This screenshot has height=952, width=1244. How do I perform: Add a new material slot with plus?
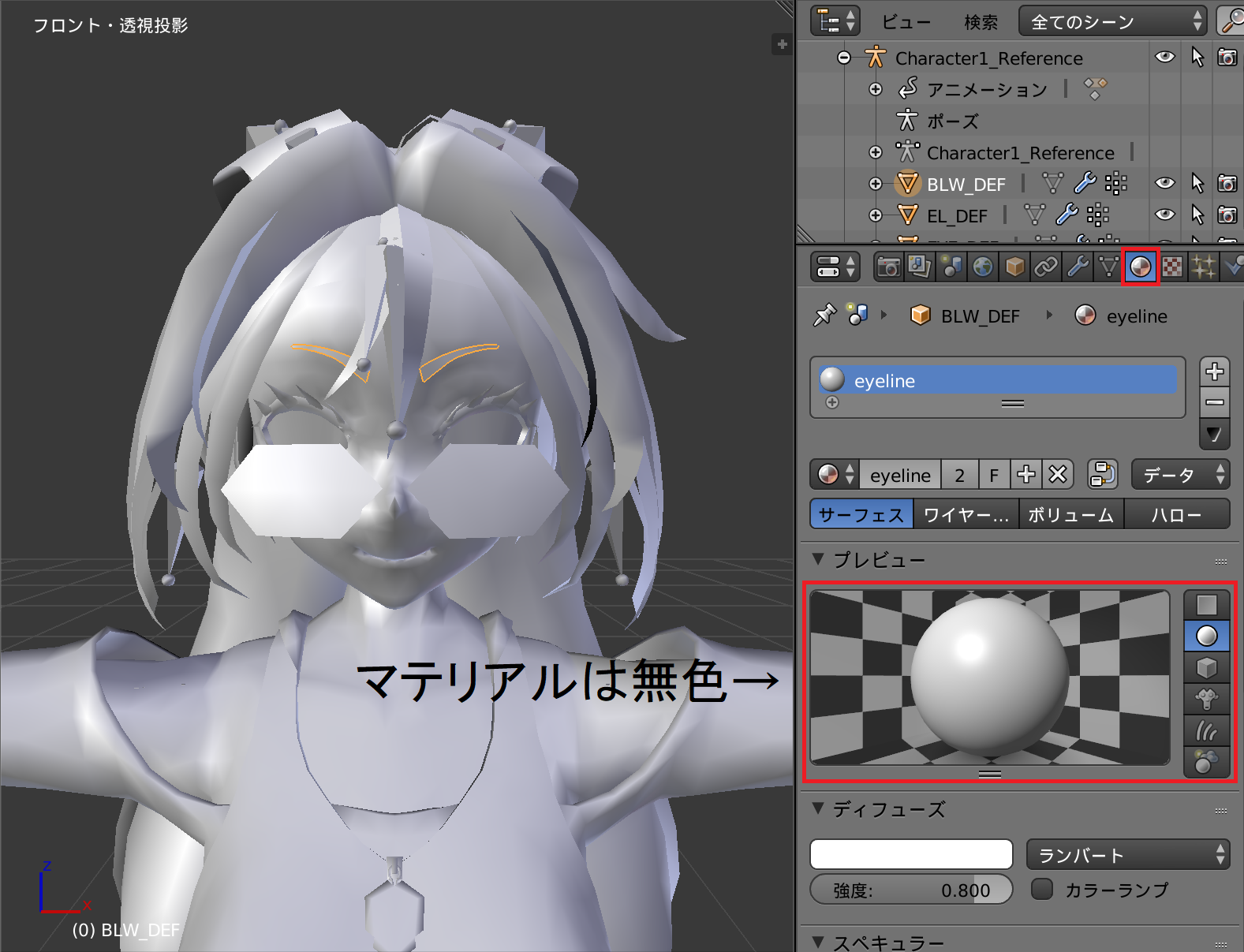pos(1215,371)
